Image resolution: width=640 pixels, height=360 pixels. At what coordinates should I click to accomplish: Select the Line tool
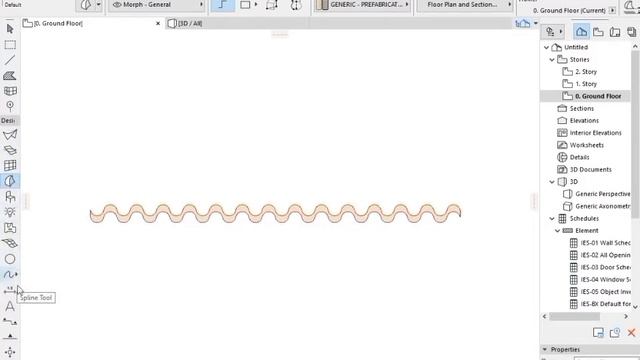tap(10, 60)
